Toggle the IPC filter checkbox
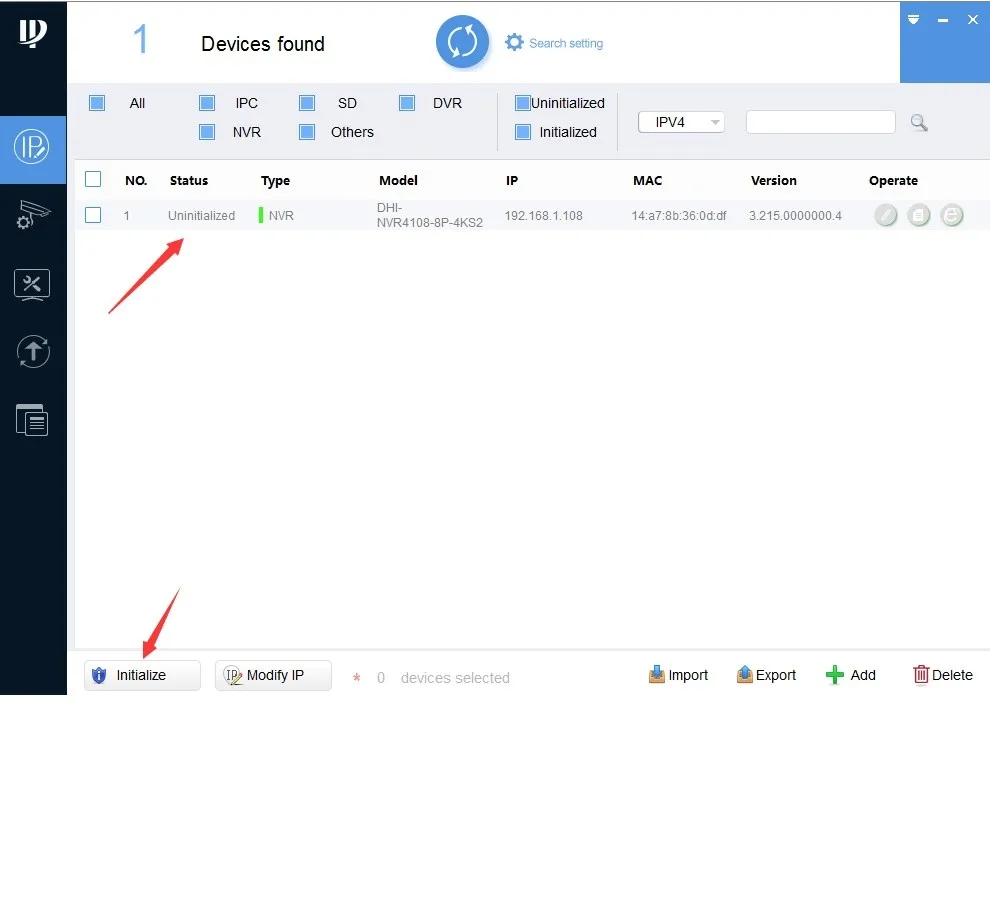 coord(207,103)
